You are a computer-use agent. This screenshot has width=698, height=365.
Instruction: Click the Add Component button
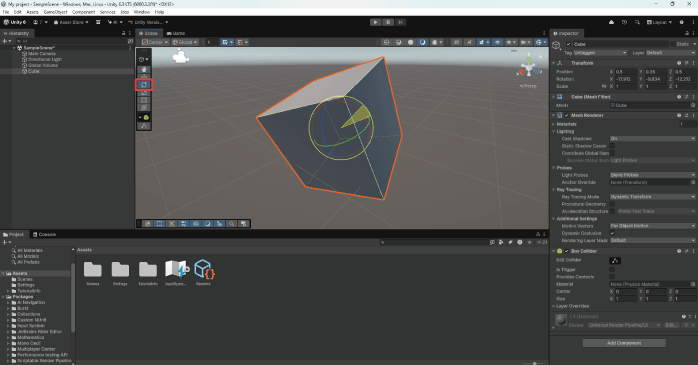click(x=624, y=343)
